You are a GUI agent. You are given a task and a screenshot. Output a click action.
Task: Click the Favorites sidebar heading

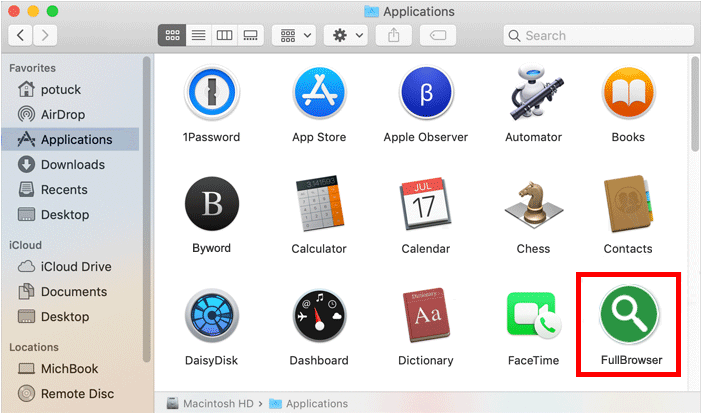tap(32, 68)
